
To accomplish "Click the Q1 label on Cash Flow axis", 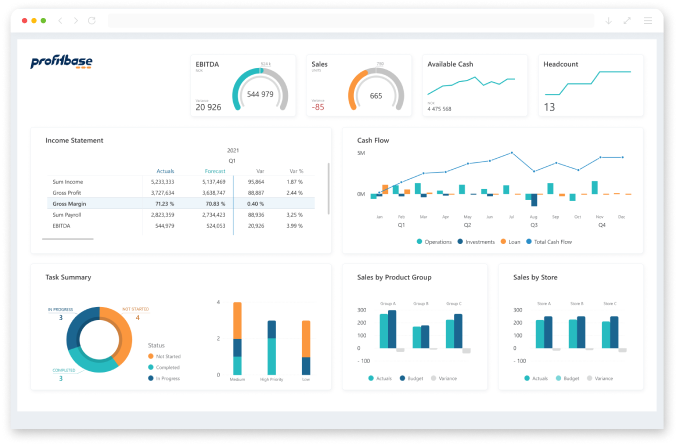I will [401, 225].
